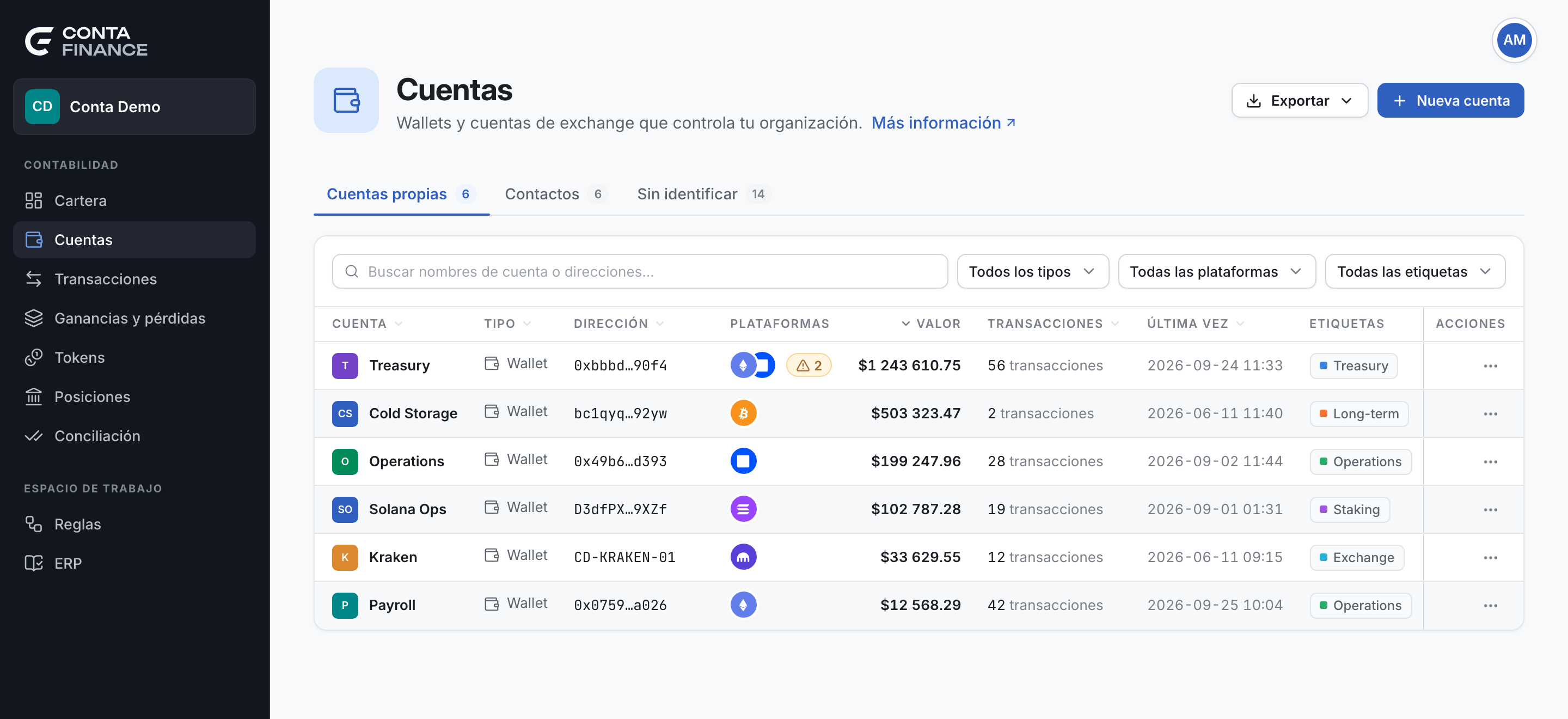Click the Nueva cuenta button

coord(1450,100)
